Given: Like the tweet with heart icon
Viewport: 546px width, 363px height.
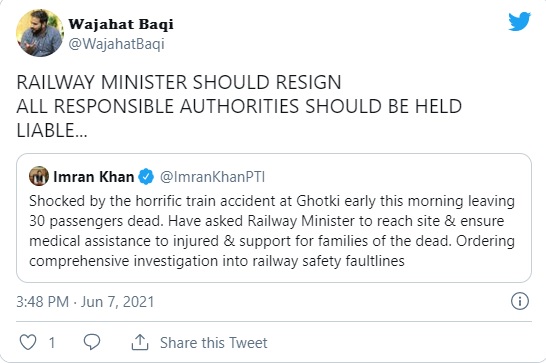Looking at the screenshot, I should 28,342.
